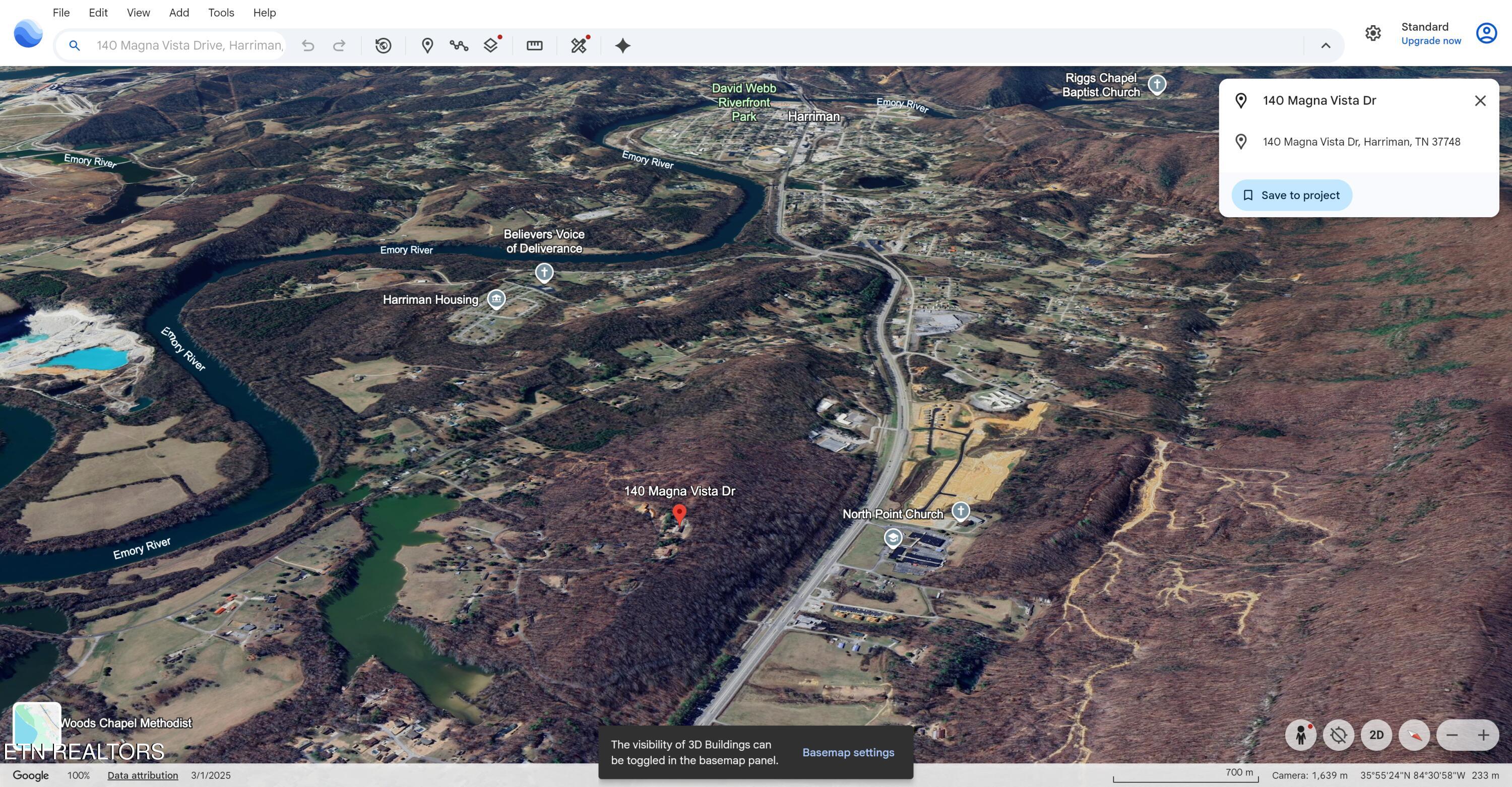
Task: Open the Edit menu
Action: click(x=98, y=12)
